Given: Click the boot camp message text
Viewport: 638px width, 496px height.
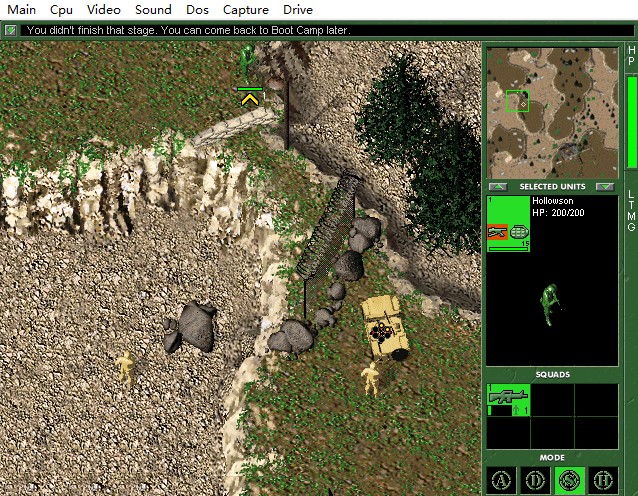Looking at the screenshot, I should pos(188,30).
